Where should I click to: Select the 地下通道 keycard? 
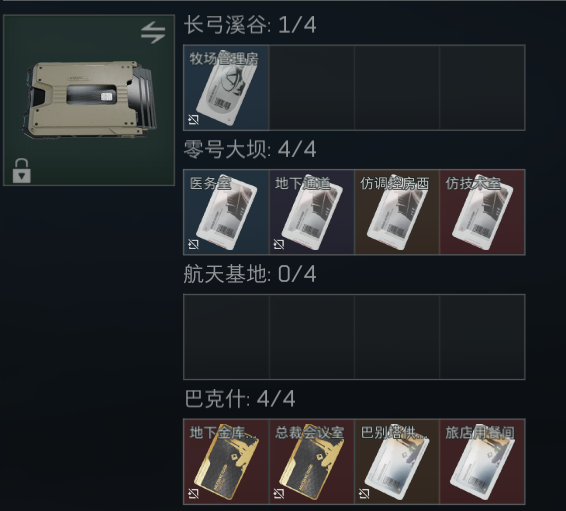[312, 212]
